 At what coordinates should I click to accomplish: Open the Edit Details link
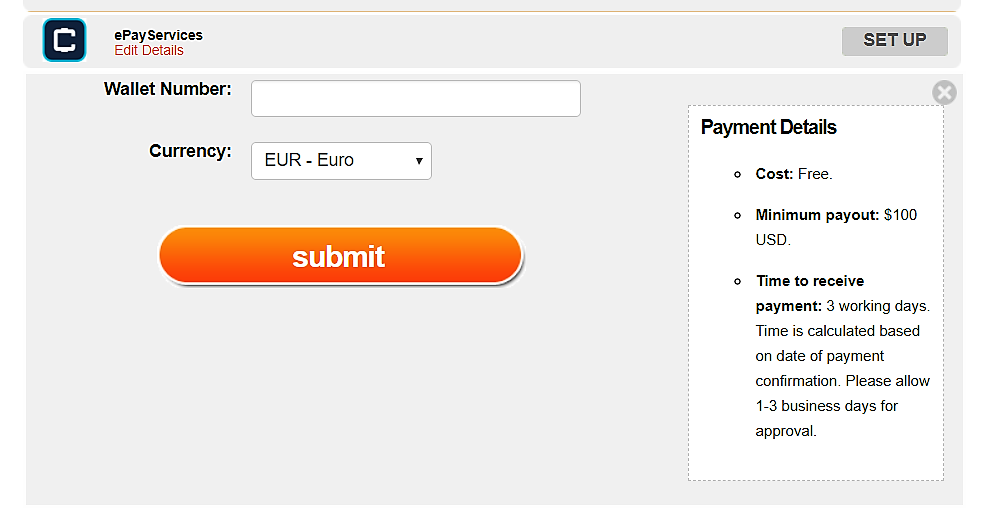pyautogui.click(x=149, y=51)
